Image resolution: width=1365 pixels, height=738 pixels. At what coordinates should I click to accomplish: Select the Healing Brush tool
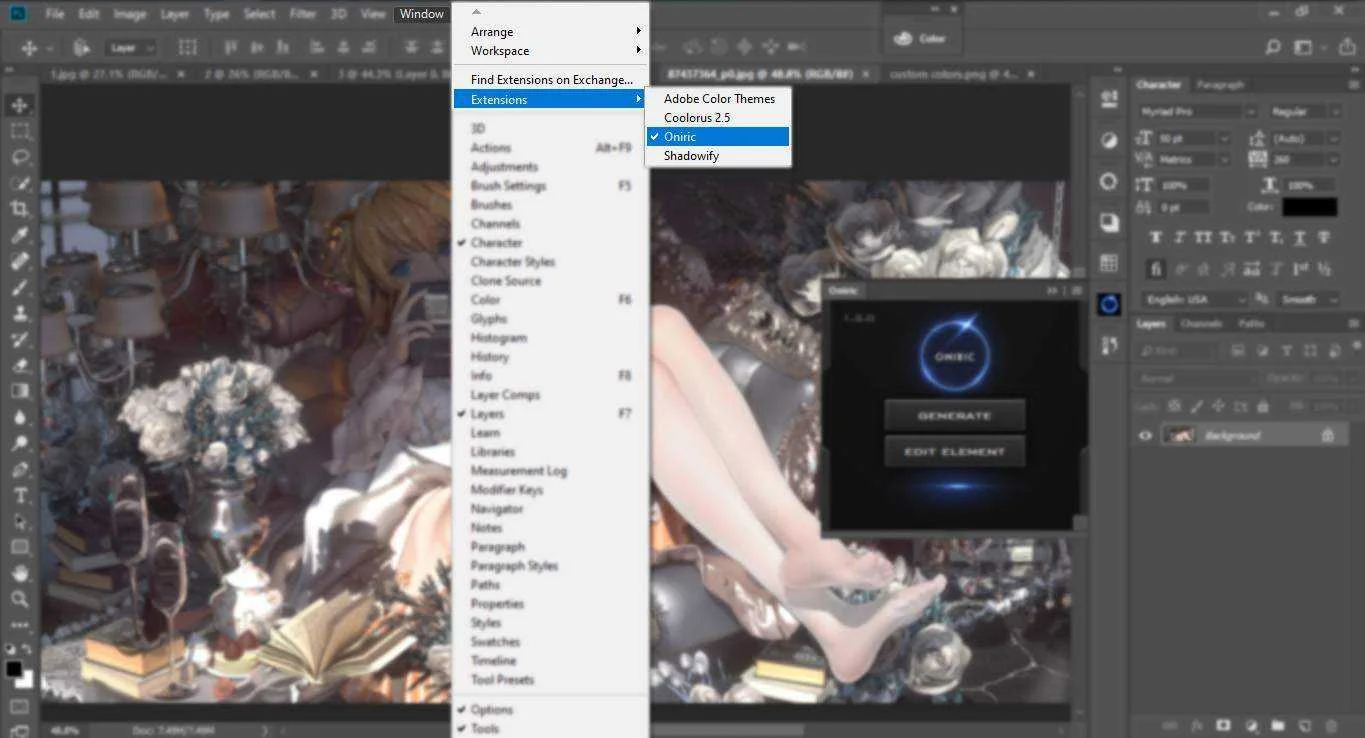click(19, 261)
